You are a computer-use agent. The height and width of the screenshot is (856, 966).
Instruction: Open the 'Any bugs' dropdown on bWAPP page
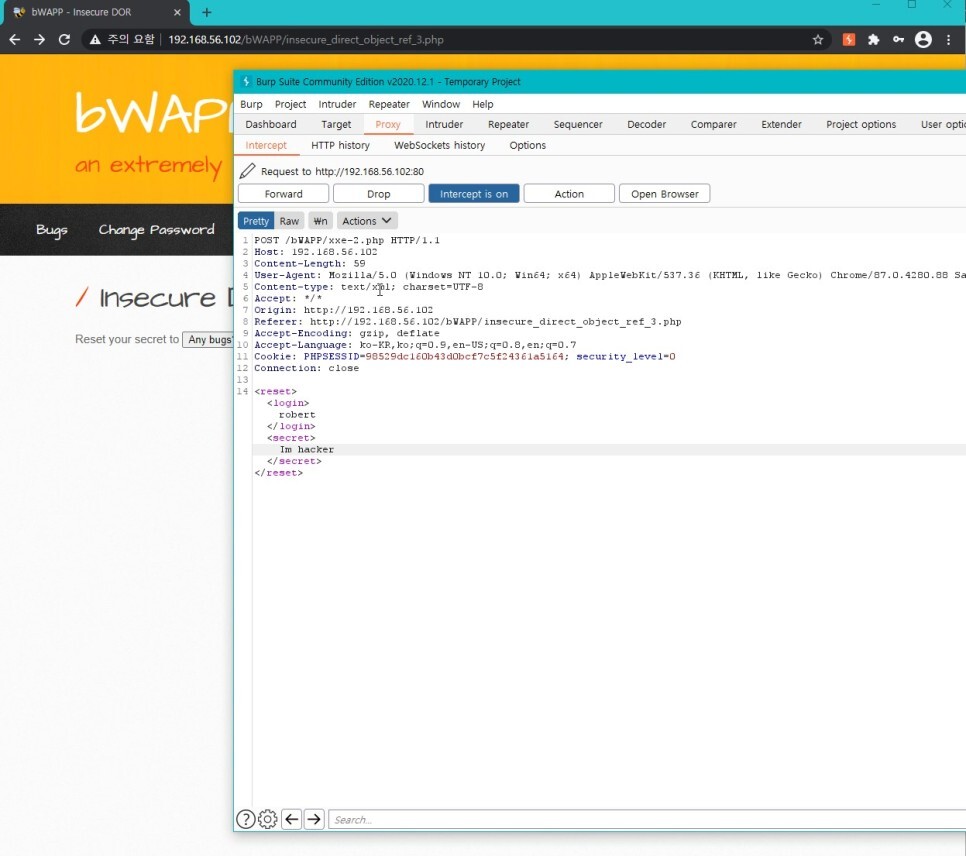[x=208, y=340]
